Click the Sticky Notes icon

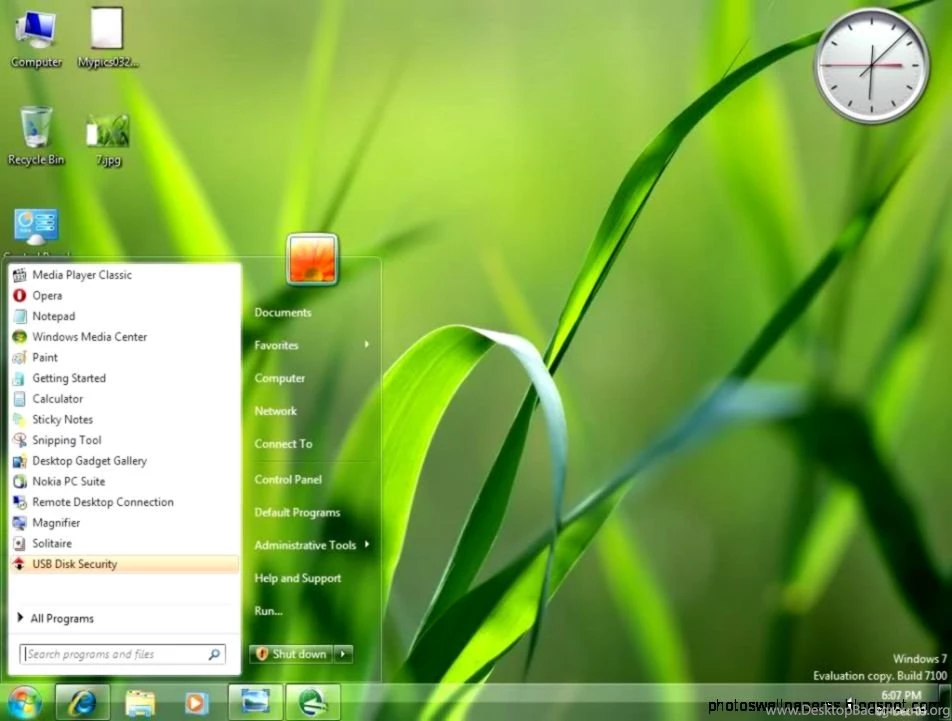pyautogui.click(x=19, y=419)
